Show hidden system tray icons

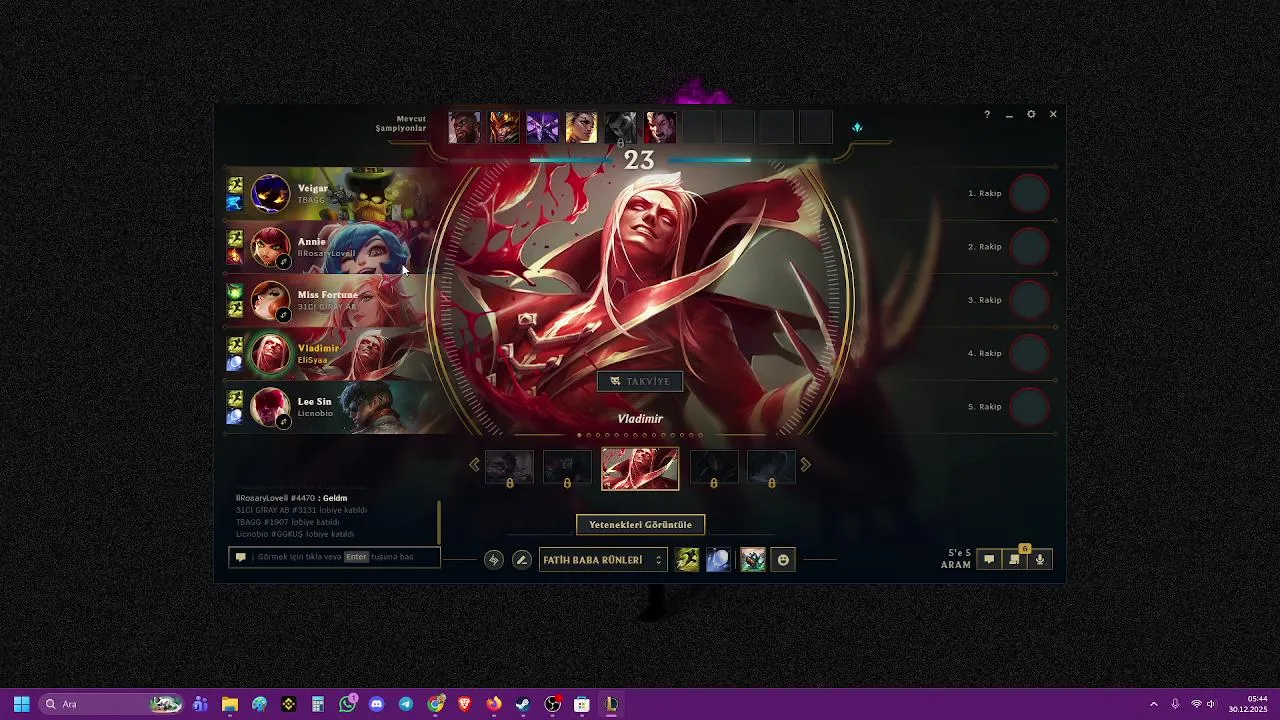pos(1153,704)
